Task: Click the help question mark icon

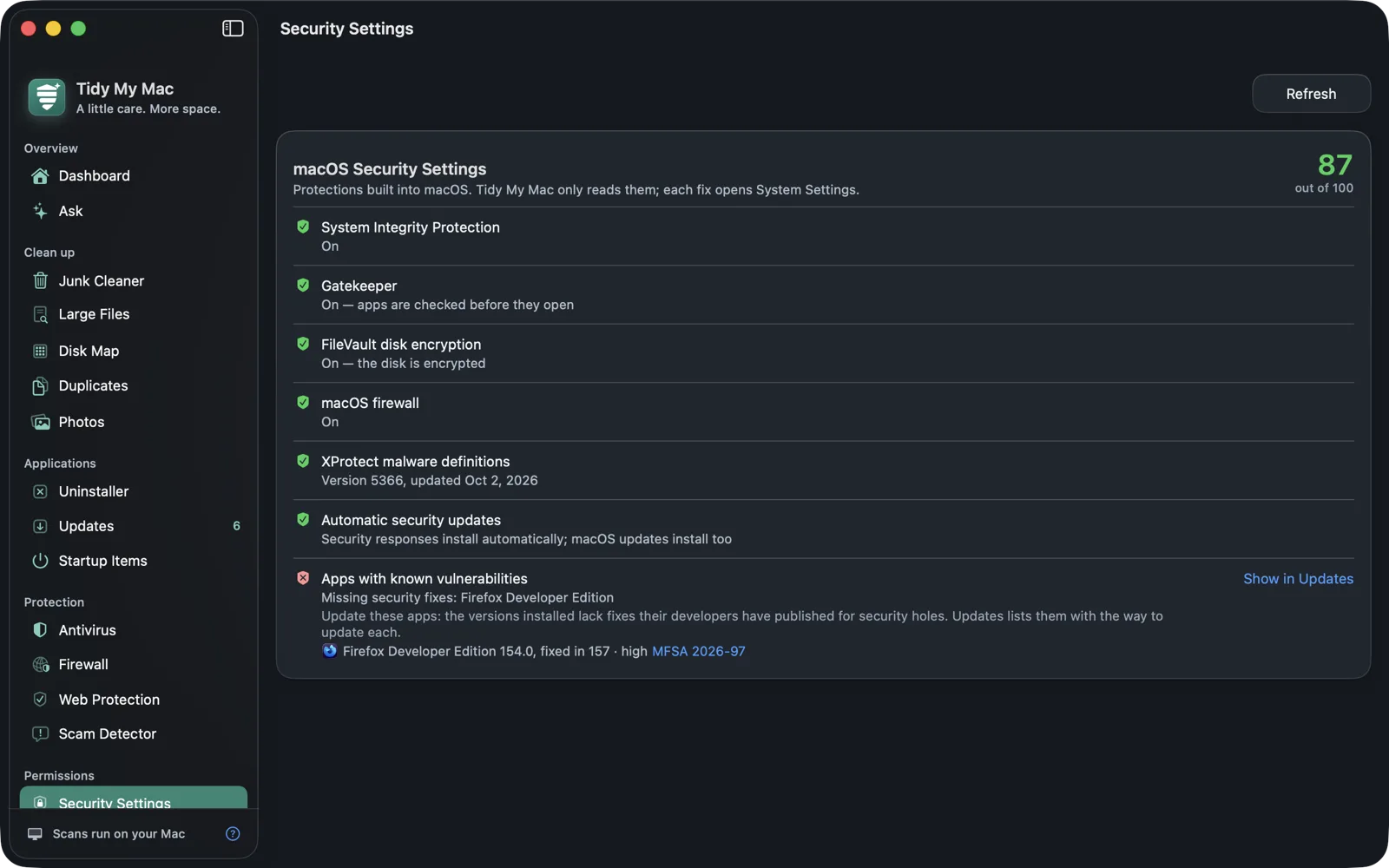Action: point(233,834)
